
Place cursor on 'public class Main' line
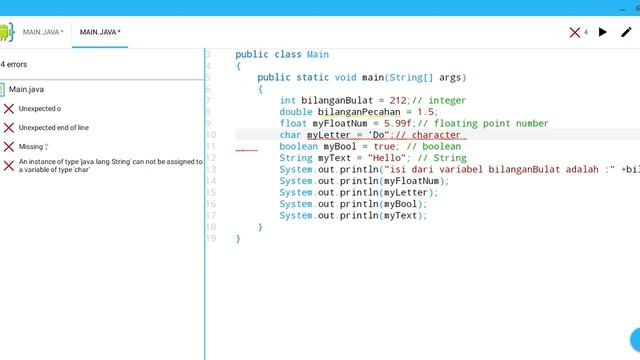[282, 55]
